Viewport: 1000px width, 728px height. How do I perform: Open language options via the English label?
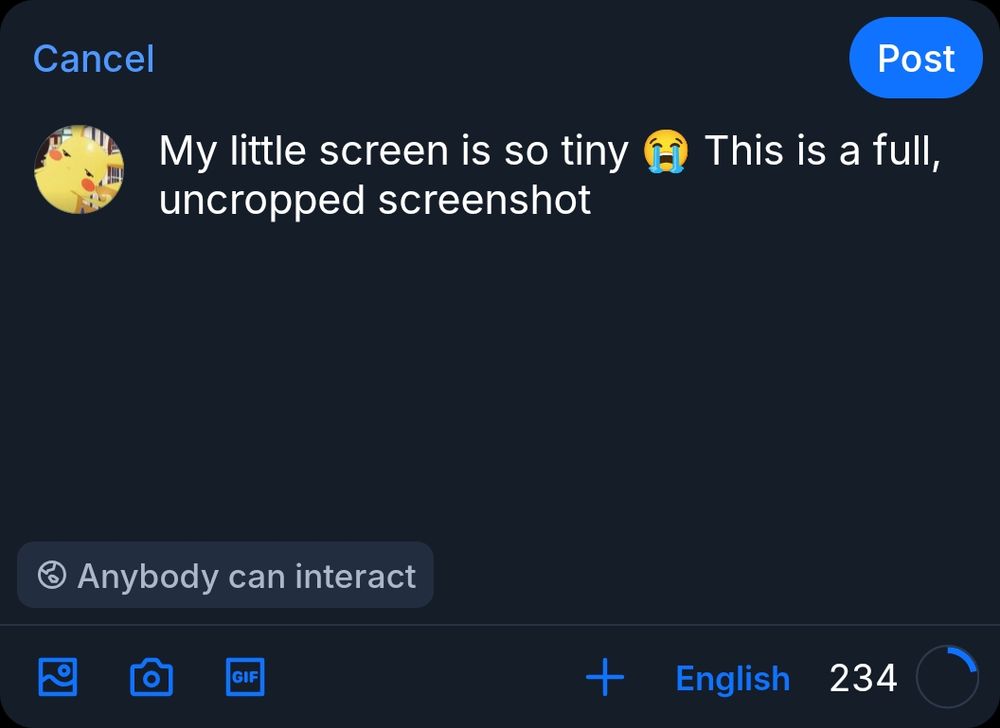(x=733, y=678)
